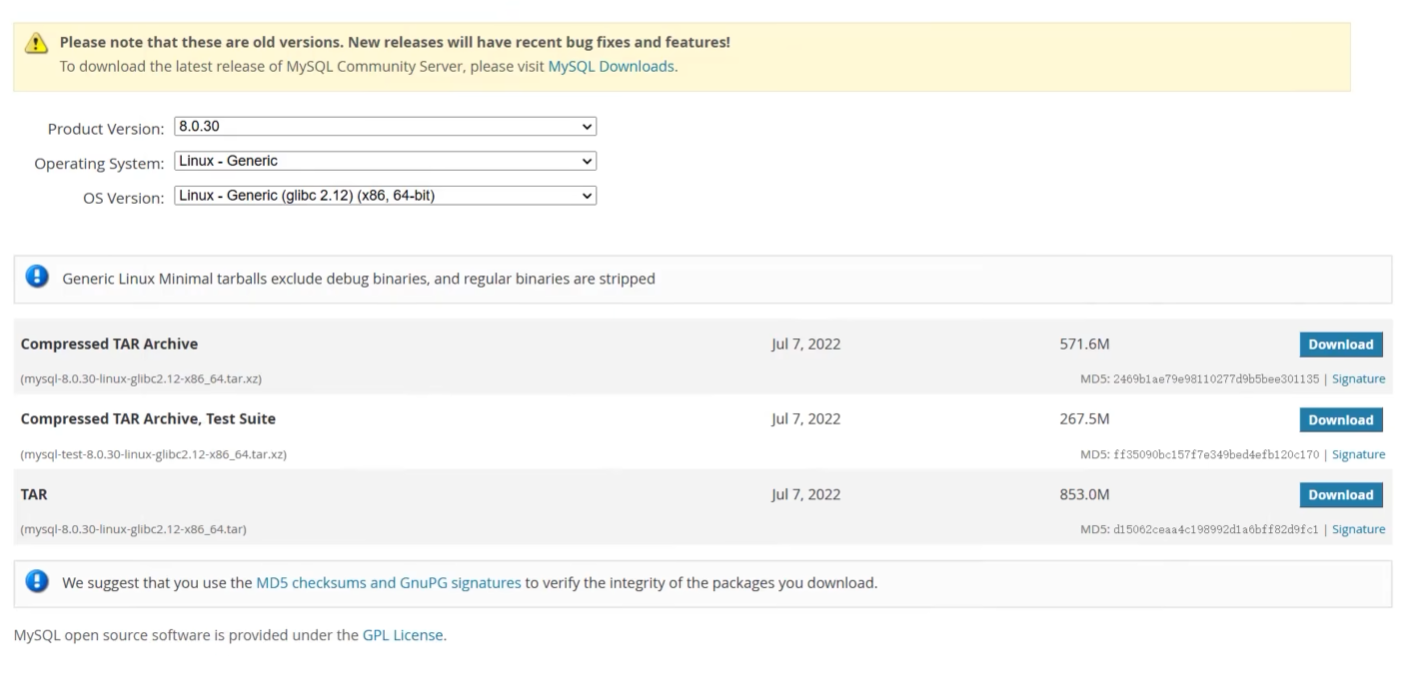This screenshot has height=676, width=1407.
Task: Click the blue info icon beside Generic Linux Minimal
Action: 37,277
